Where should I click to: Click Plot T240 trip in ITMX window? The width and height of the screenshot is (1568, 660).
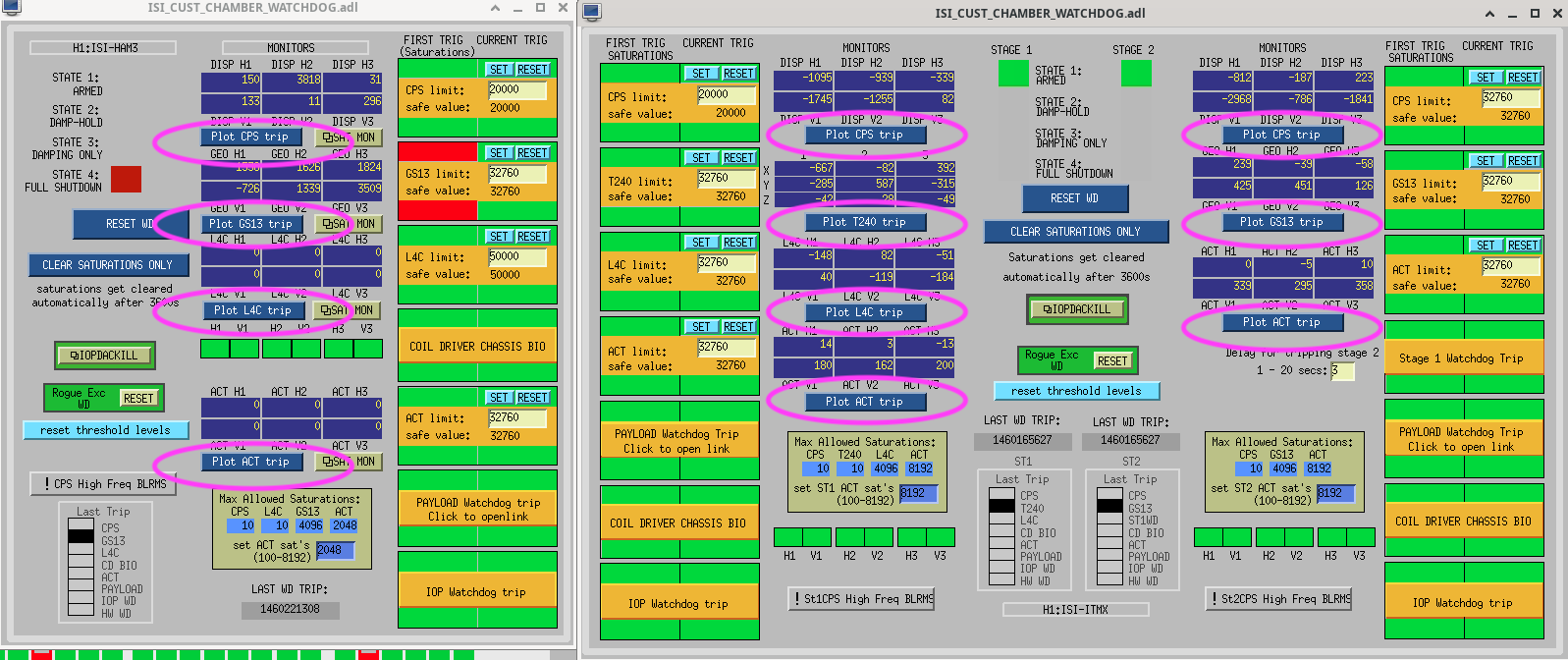pyautogui.click(x=864, y=222)
